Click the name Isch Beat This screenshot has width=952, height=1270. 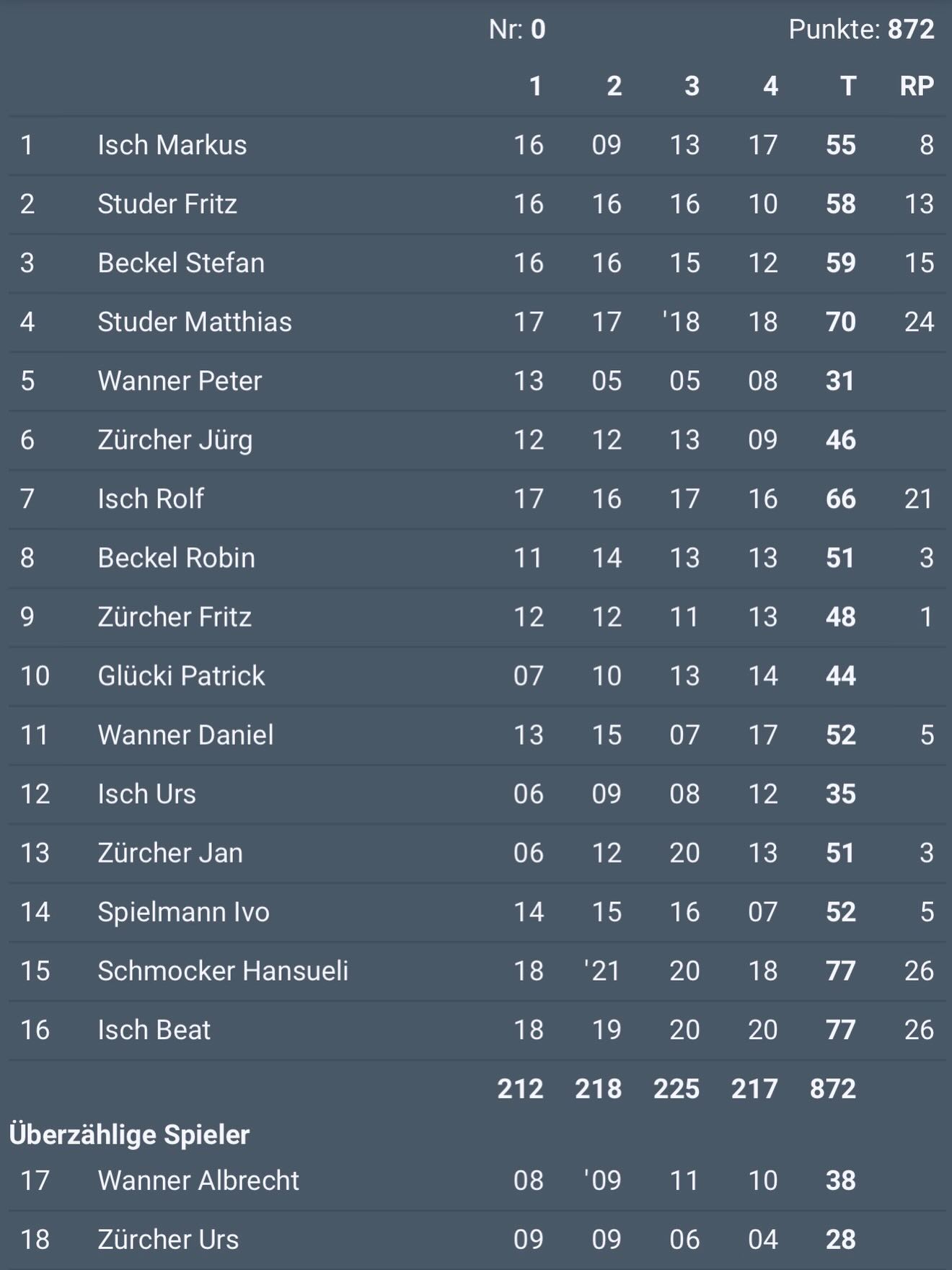point(154,1030)
